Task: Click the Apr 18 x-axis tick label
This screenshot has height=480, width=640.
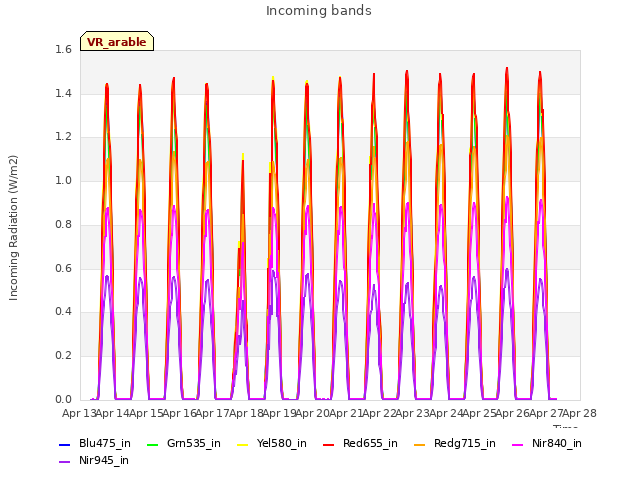Action: [x=246, y=413]
